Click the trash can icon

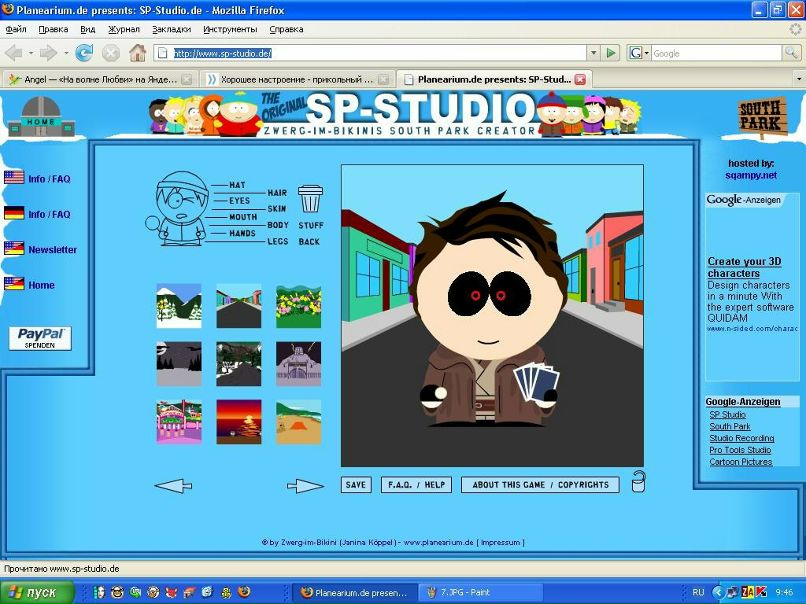(x=310, y=198)
